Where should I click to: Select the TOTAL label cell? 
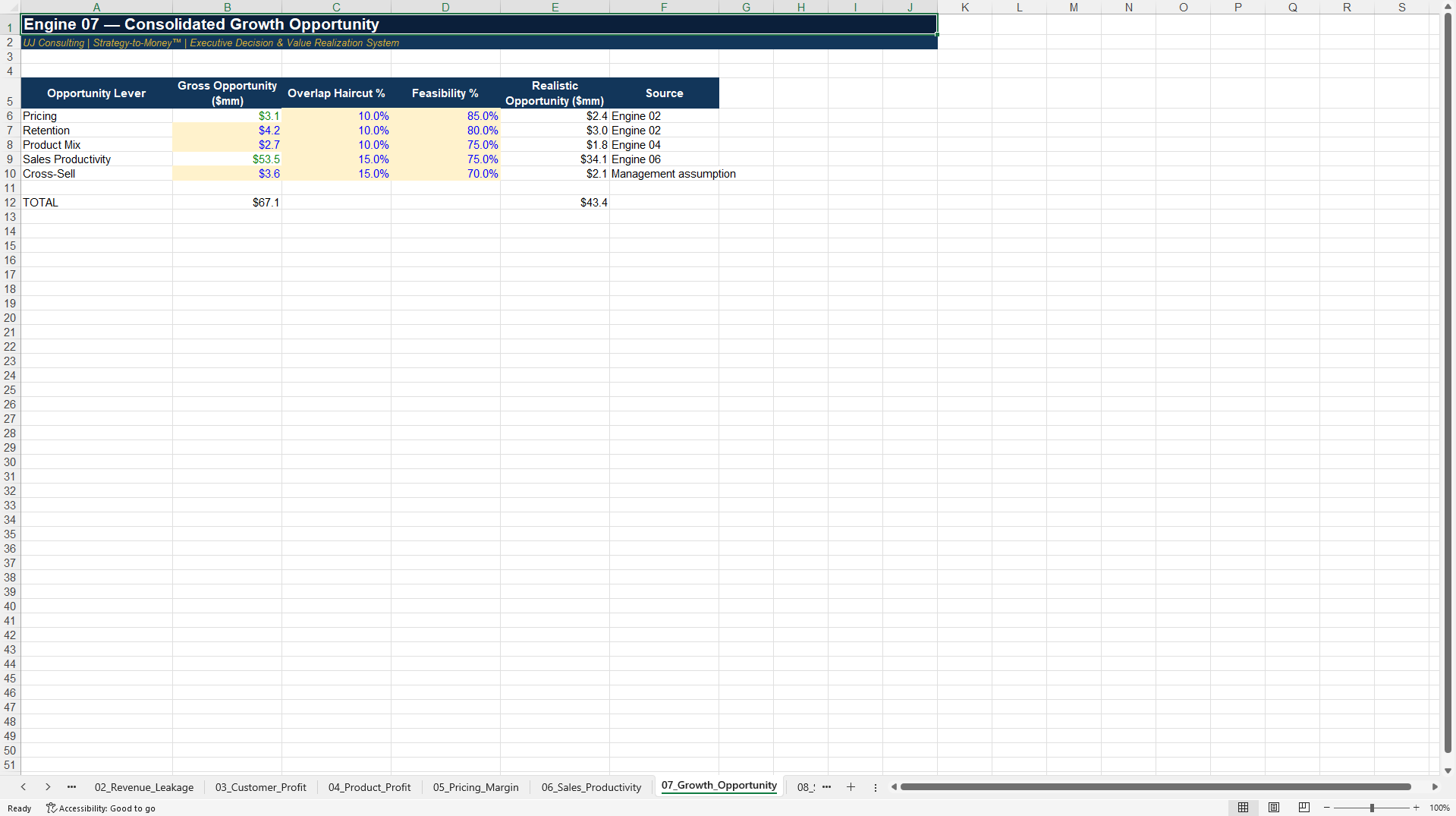pos(96,203)
